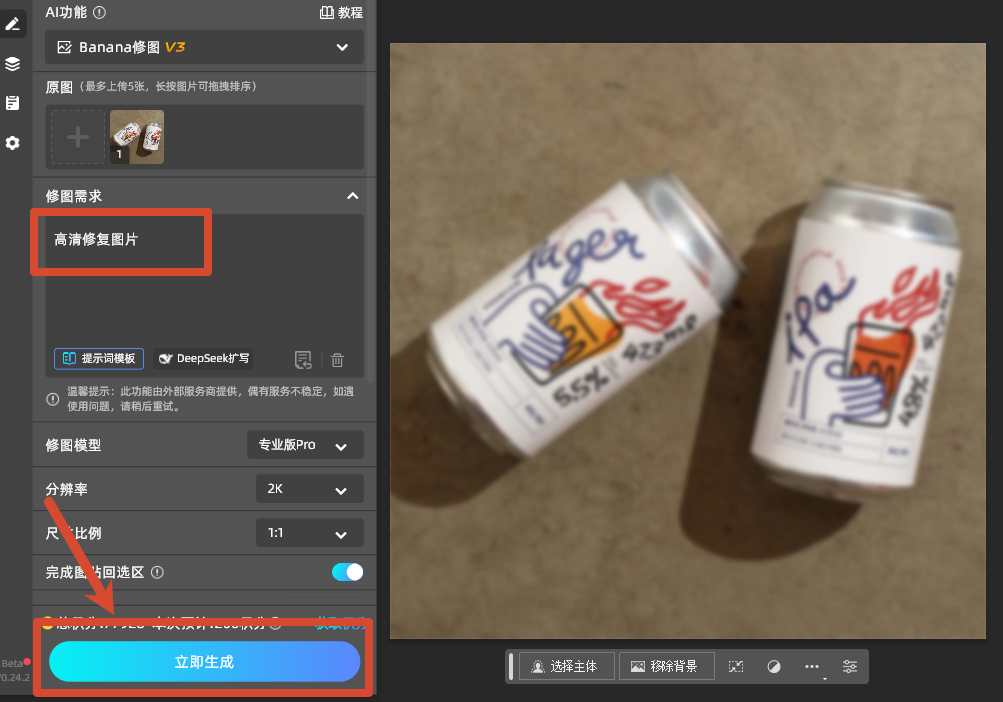The width and height of the screenshot is (1003, 702).
Task: Click the 完成图贴回选区 info icon
Action: click(157, 572)
